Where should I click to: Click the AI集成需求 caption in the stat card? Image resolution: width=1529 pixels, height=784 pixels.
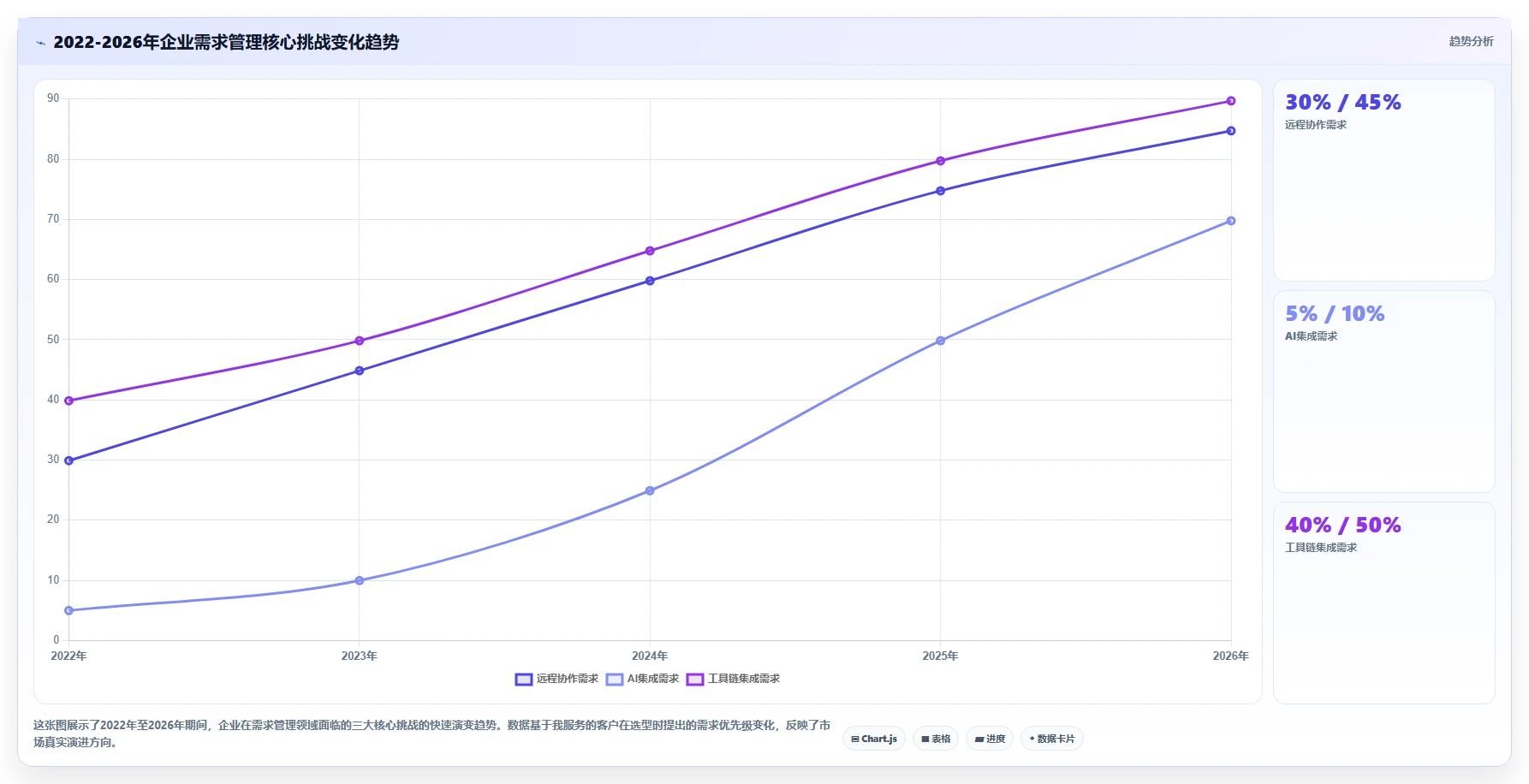1311,336
